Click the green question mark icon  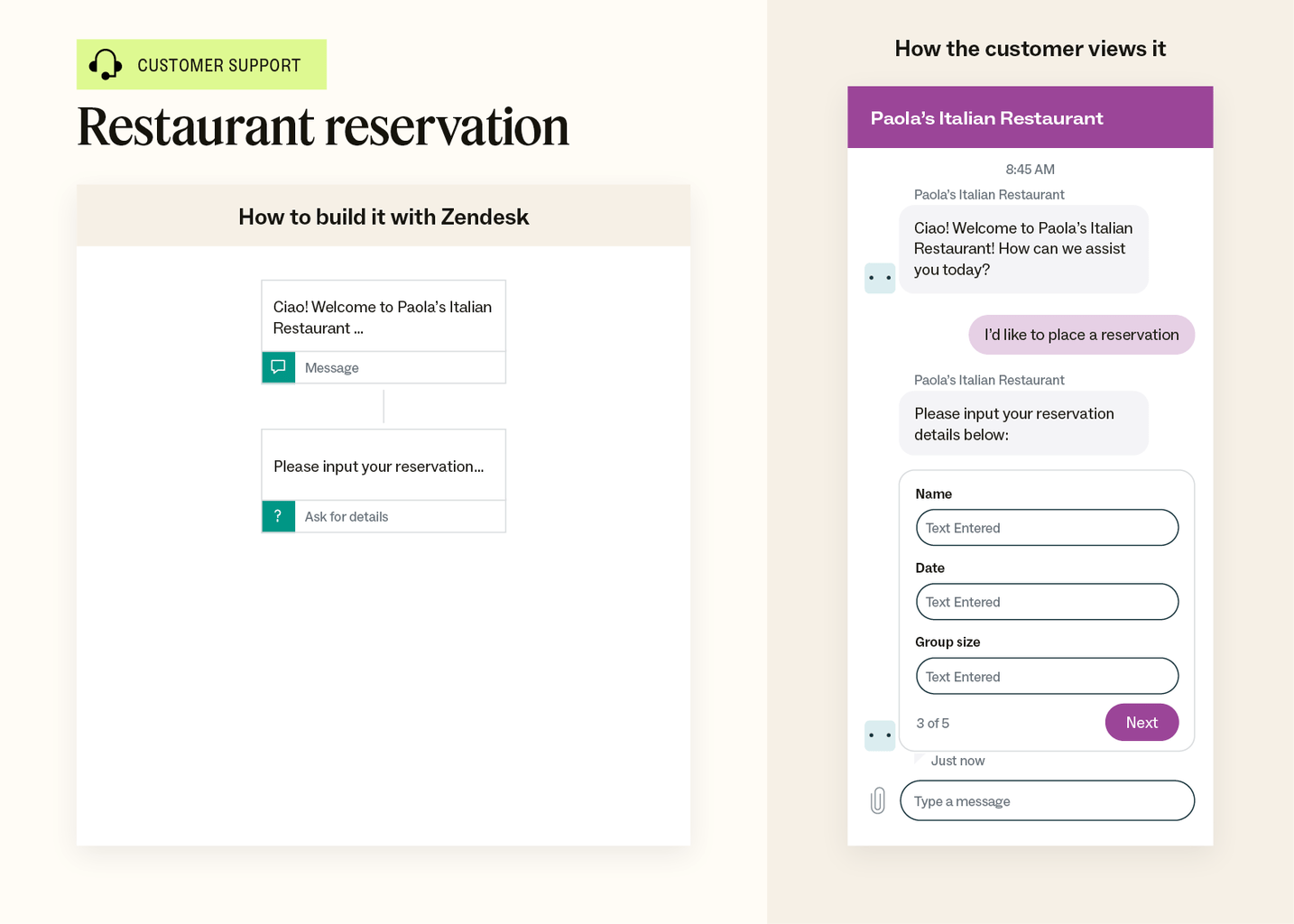tap(278, 516)
